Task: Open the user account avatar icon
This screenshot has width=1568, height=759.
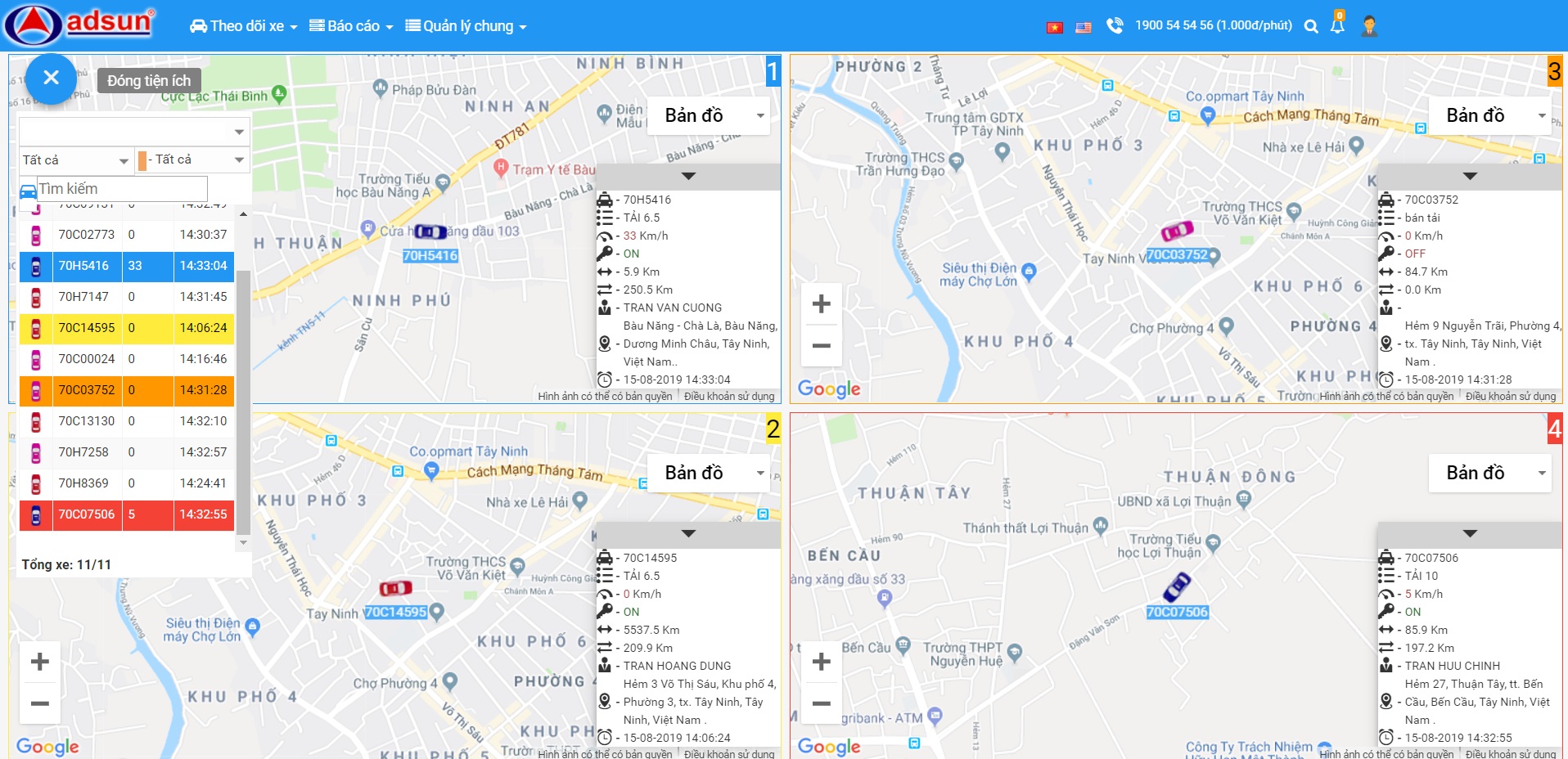Action: pyautogui.click(x=1369, y=26)
